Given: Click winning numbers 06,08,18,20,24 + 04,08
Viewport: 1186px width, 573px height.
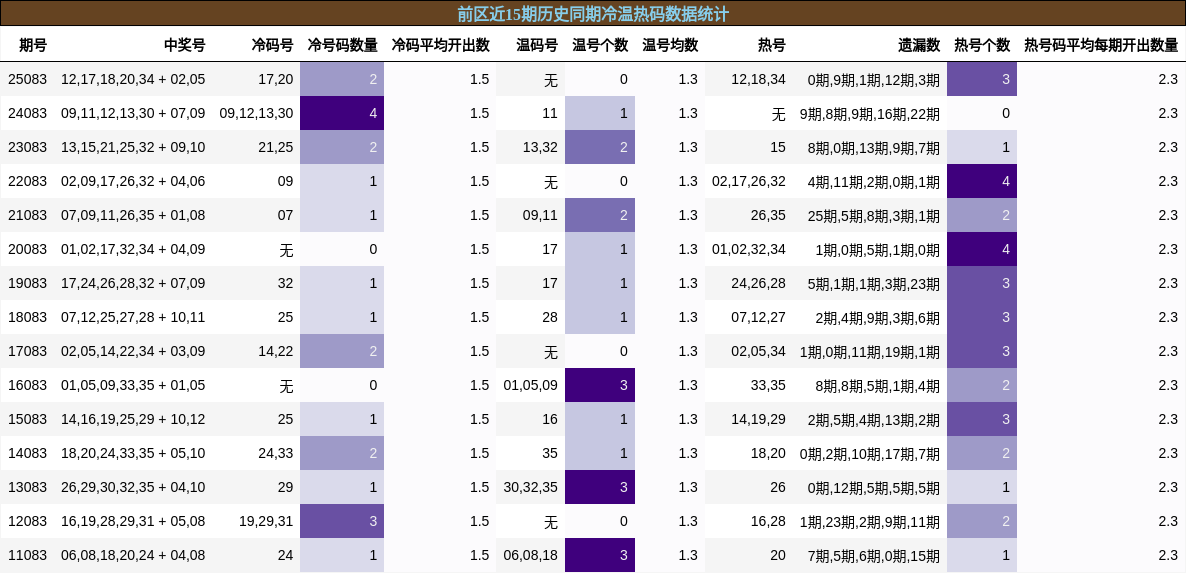Looking at the screenshot, I should pos(133,556).
